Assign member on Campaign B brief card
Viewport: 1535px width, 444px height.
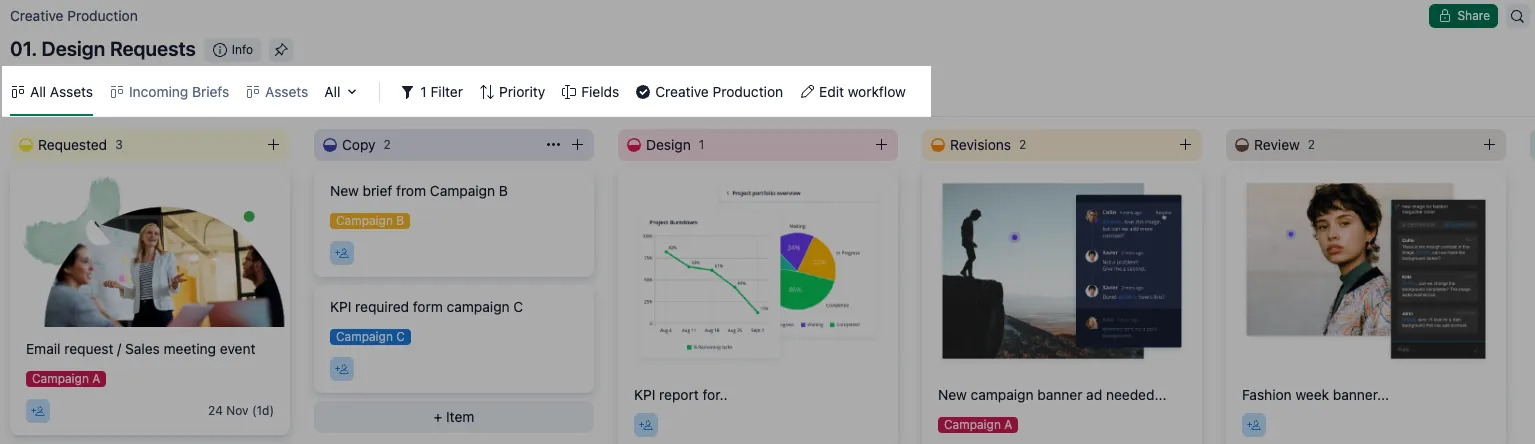[342, 253]
